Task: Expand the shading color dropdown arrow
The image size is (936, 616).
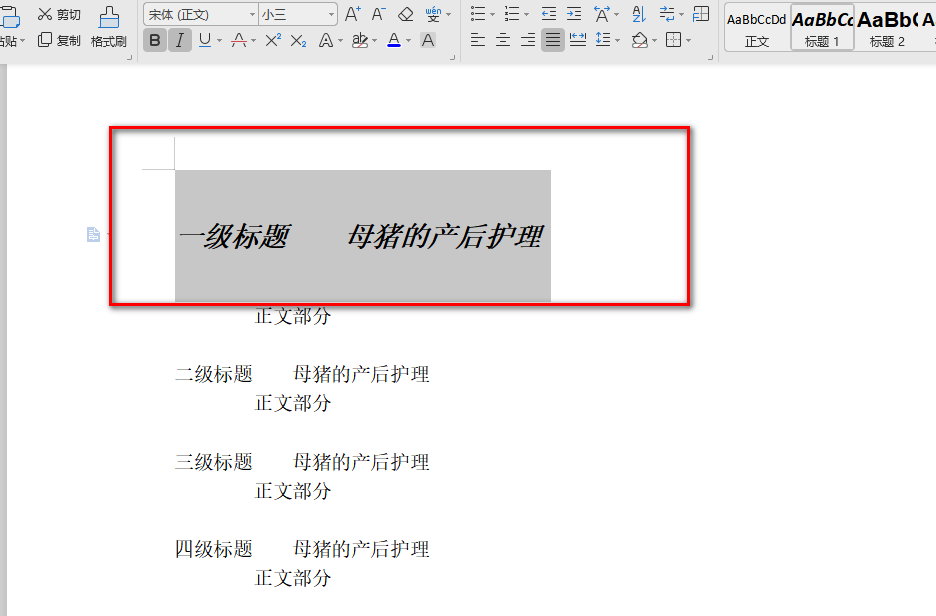Action: pos(654,41)
